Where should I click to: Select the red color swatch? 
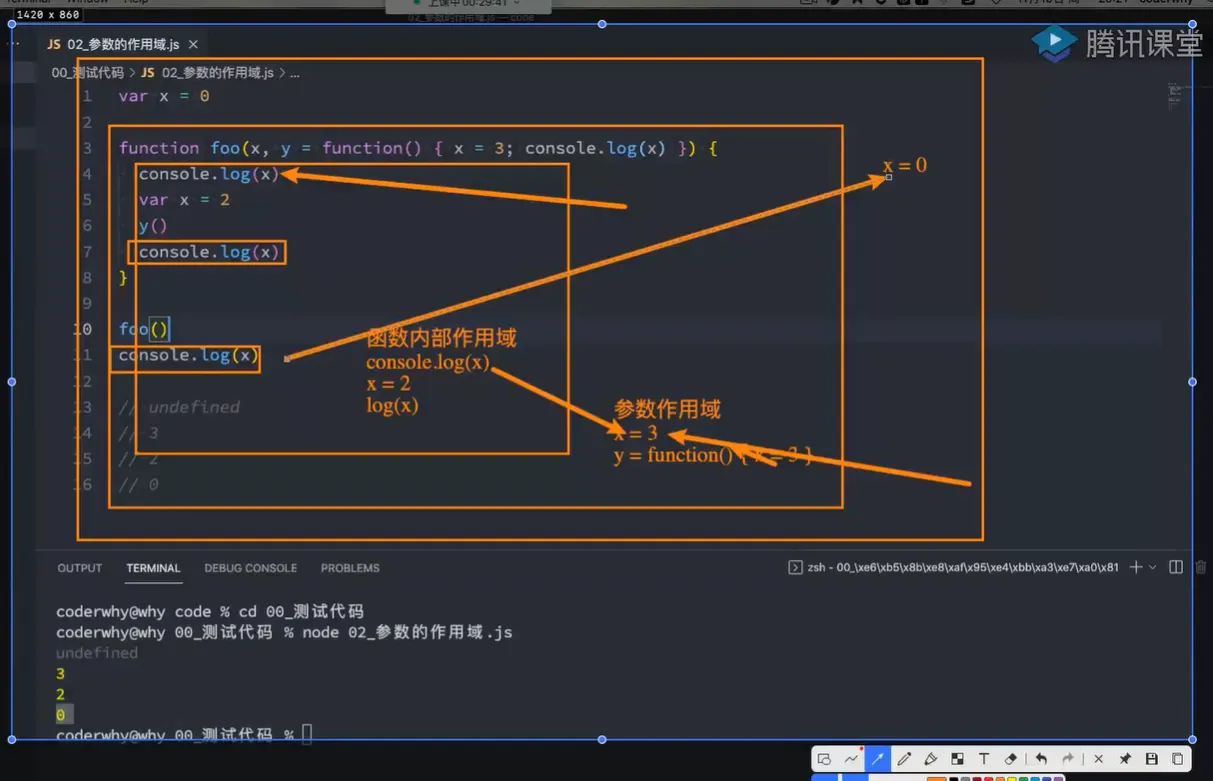point(988,778)
